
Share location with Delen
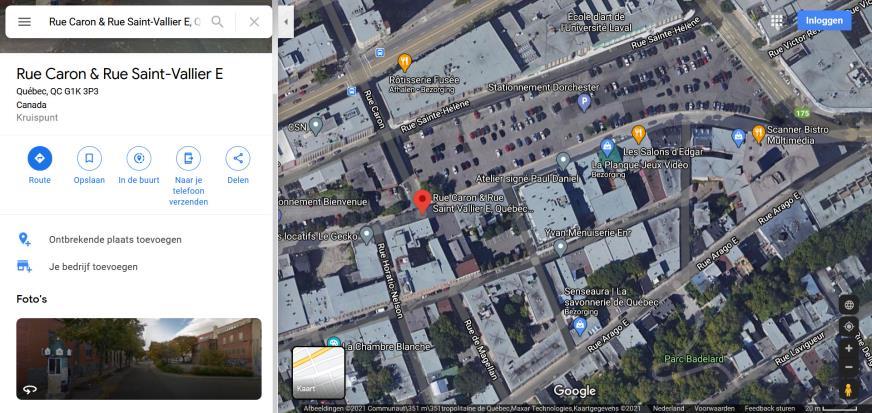(x=238, y=158)
